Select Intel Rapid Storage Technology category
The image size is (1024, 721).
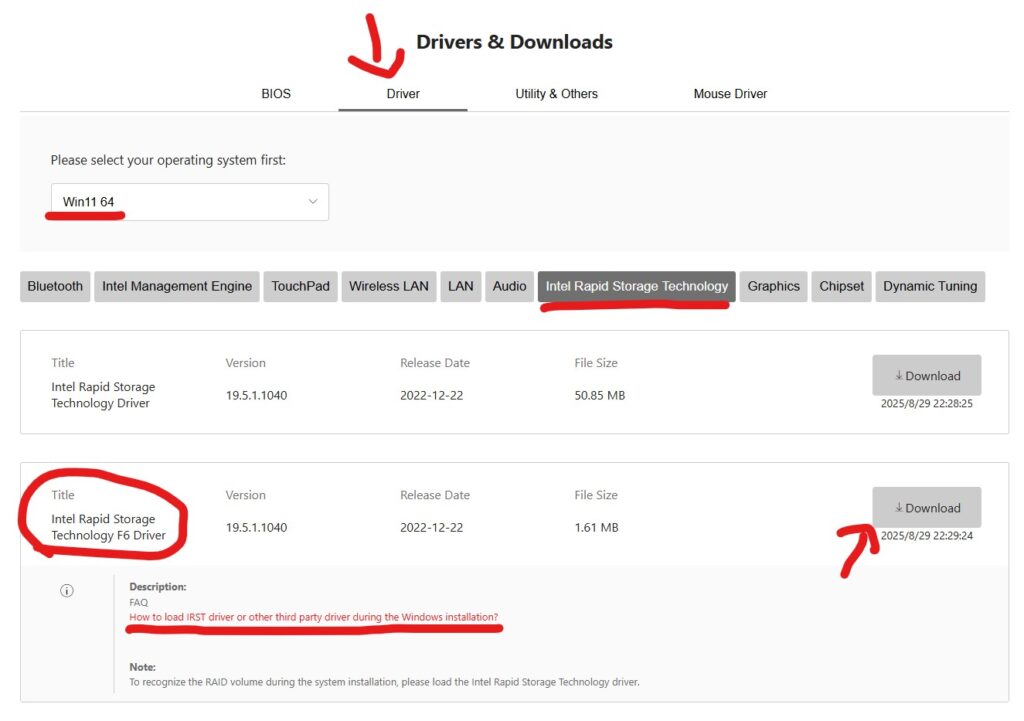coord(637,286)
